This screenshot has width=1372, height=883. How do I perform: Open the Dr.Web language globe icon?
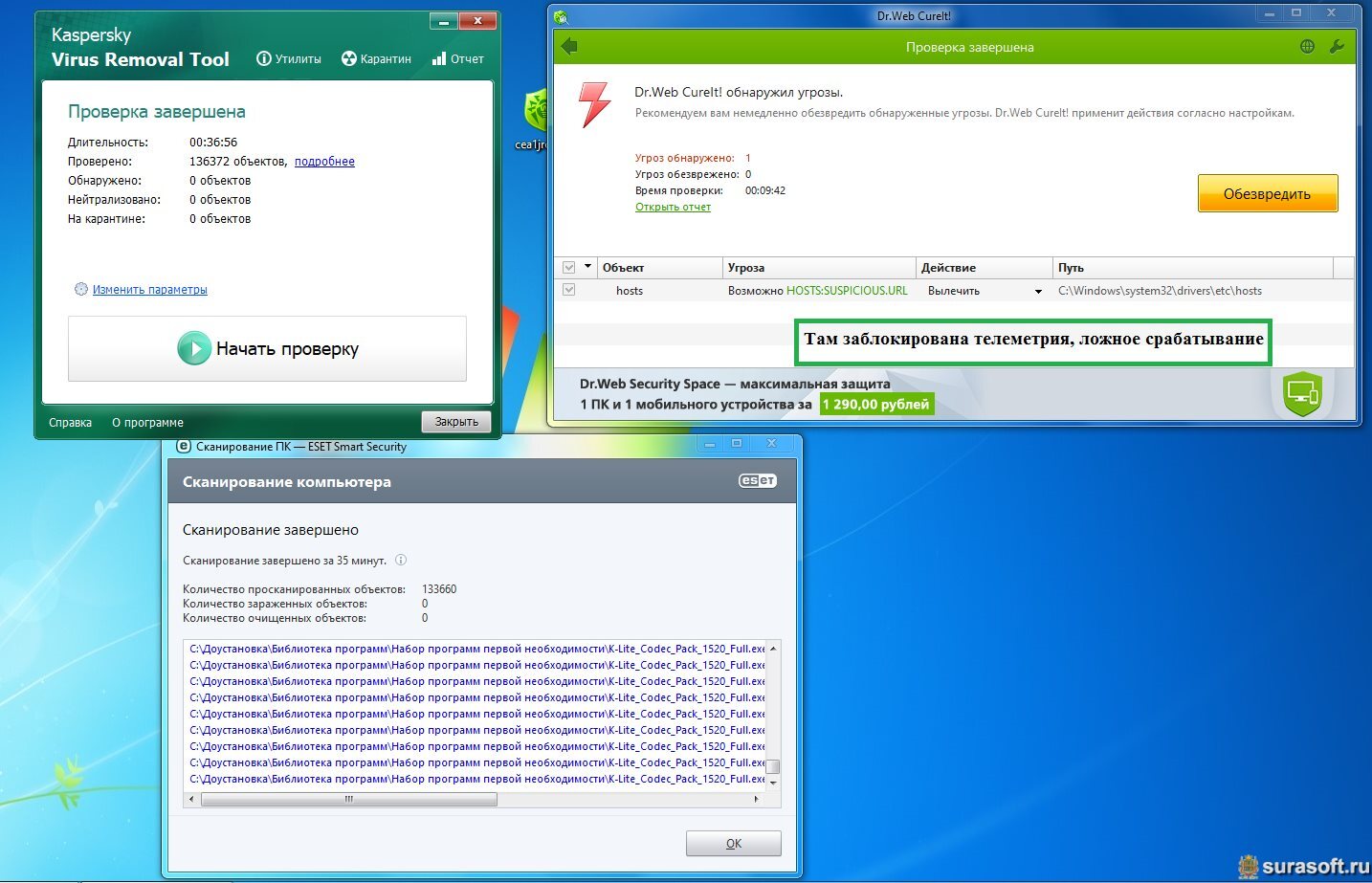pyautogui.click(x=1307, y=47)
